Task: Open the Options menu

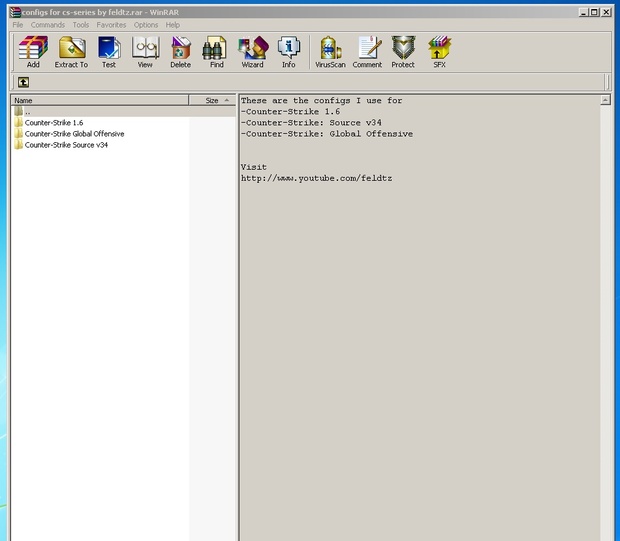Action: (146, 25)
